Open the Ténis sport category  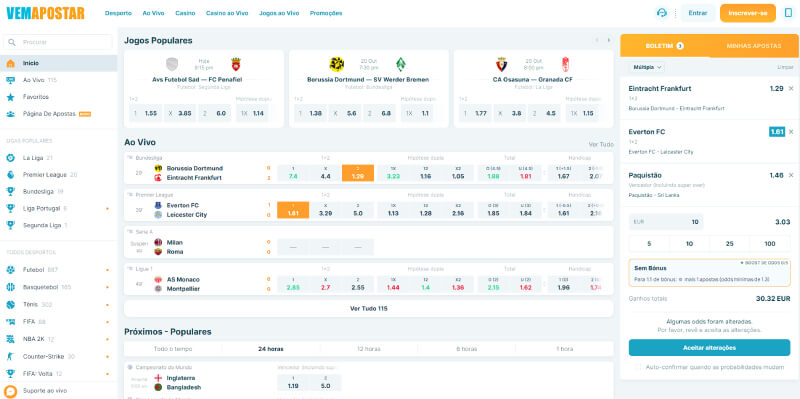click(59, 304)
